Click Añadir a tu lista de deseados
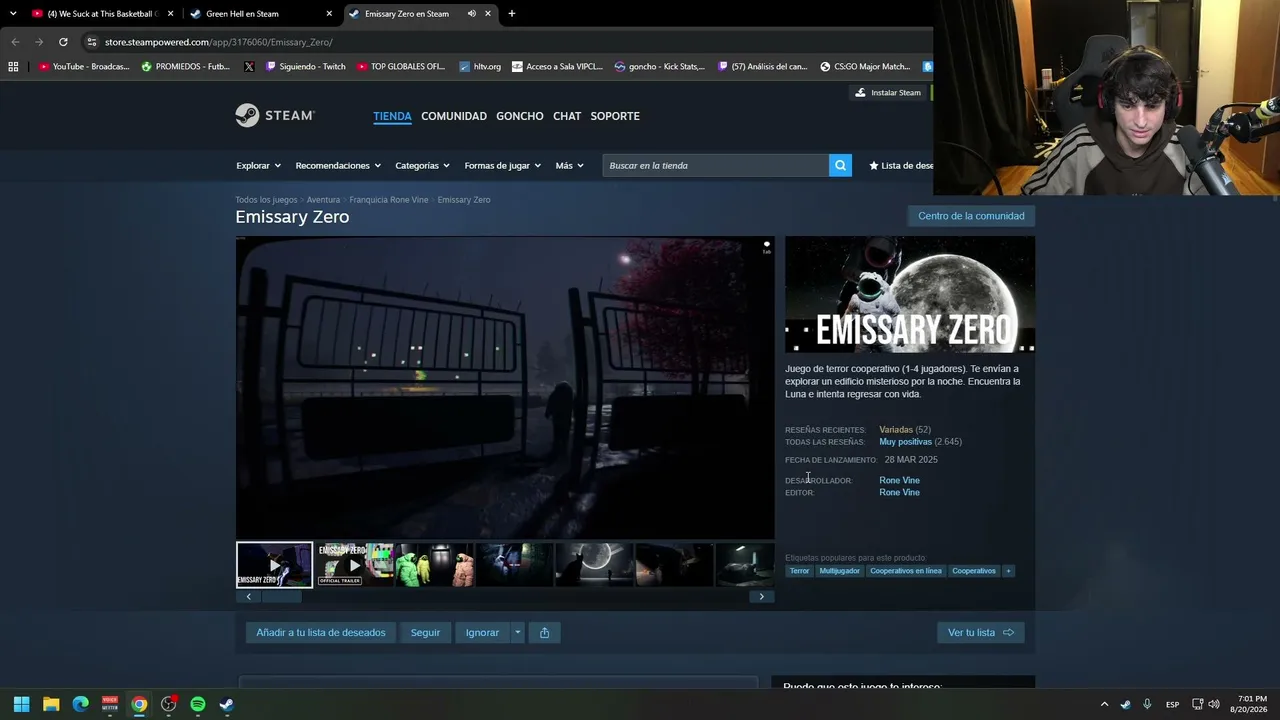This screenshot has width=1280, height=720. click(321, 632)
